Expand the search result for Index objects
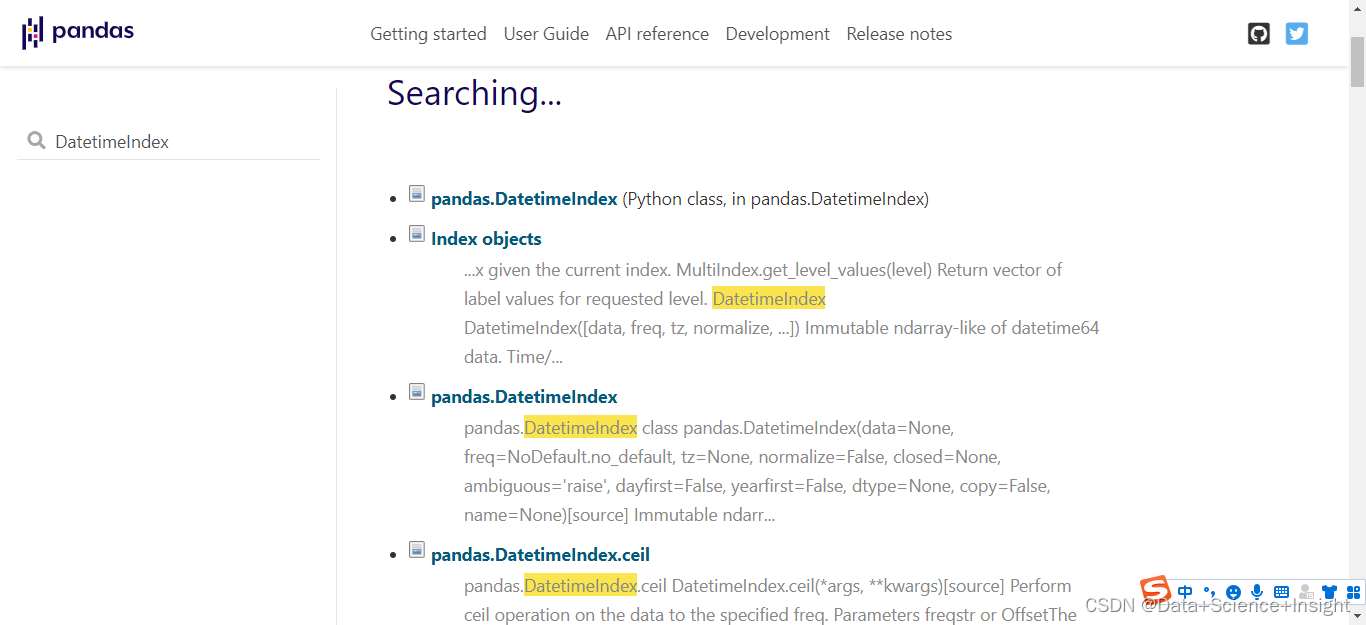This screenshot has width=1366, height=625. [417, 233]
